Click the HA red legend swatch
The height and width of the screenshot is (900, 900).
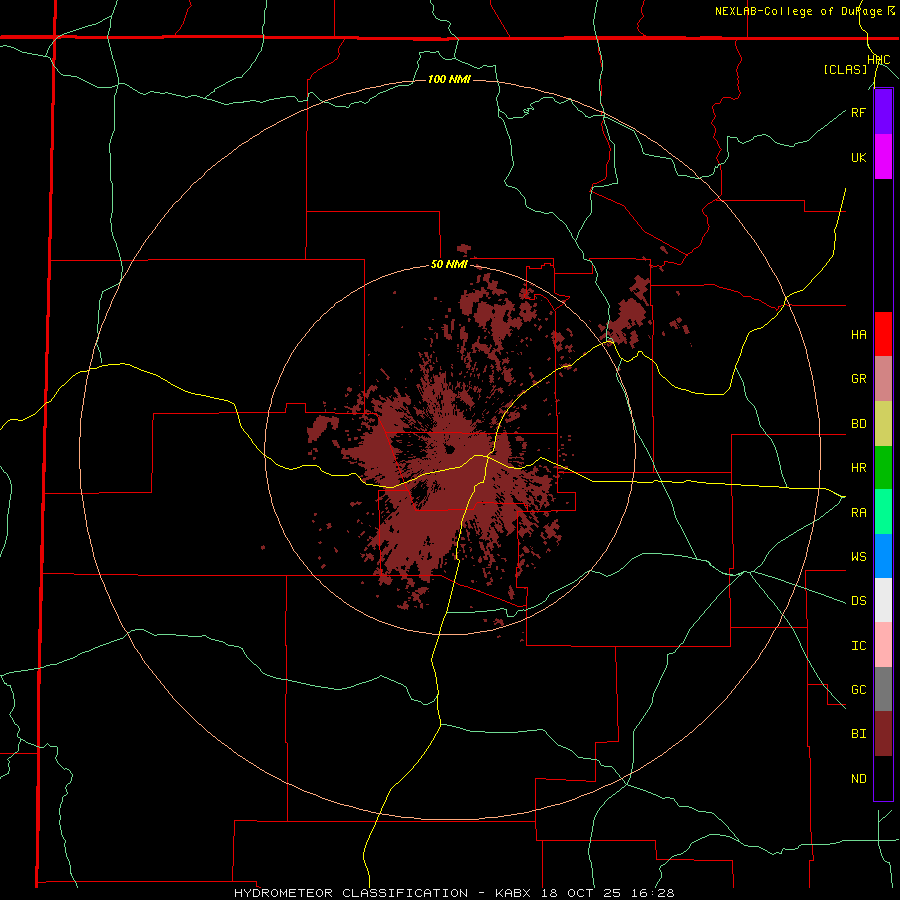pos(883,334)
